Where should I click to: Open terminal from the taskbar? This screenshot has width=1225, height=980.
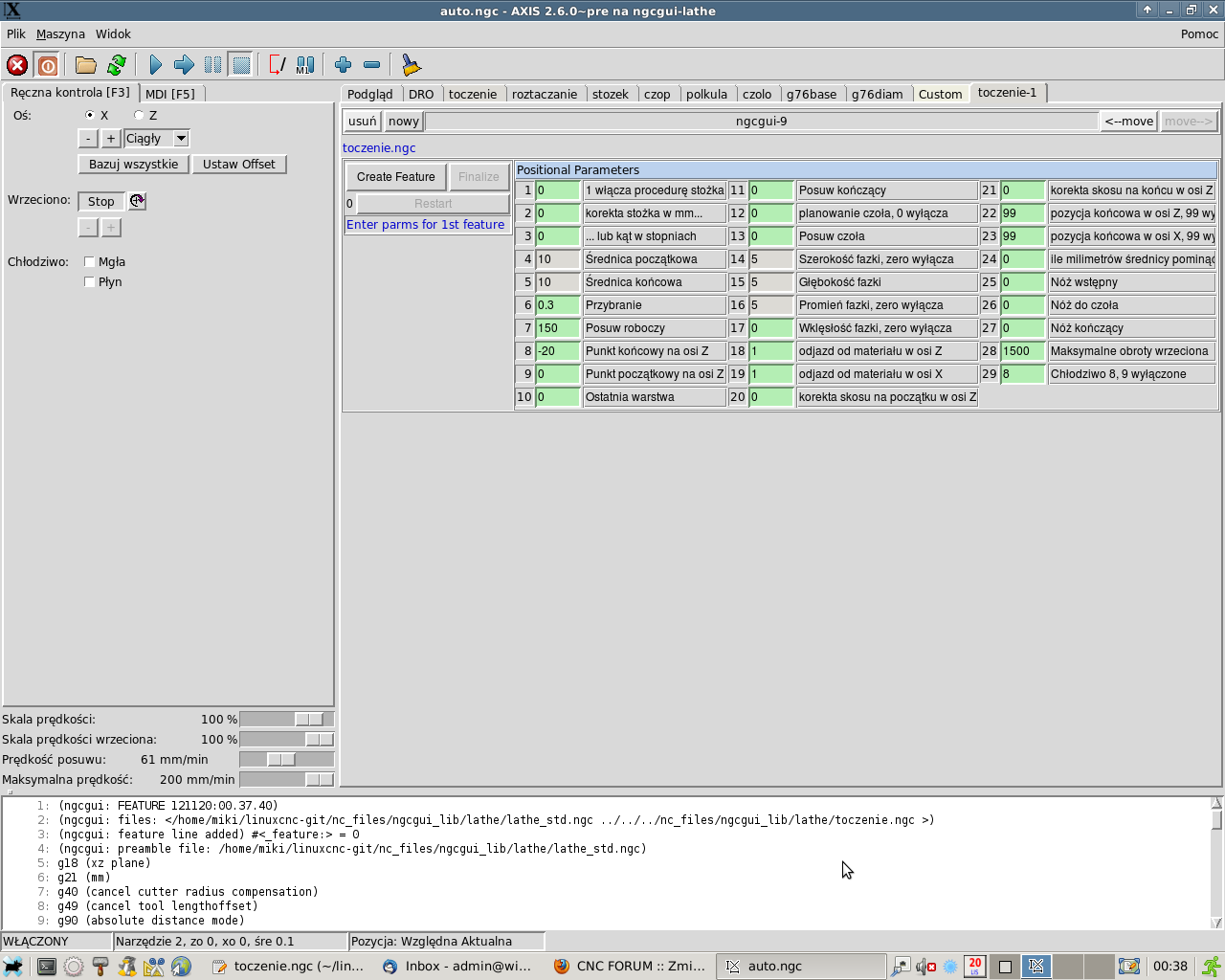click(46, 967)
